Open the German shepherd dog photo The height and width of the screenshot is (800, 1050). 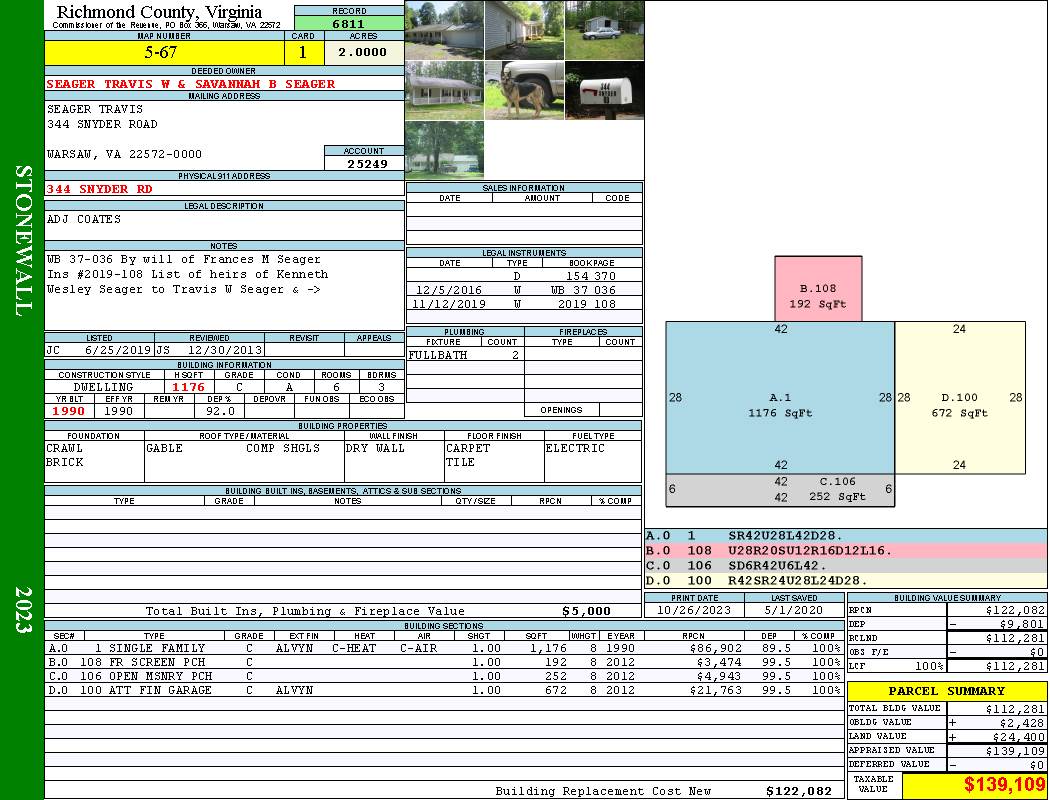(x=524, y=91)
